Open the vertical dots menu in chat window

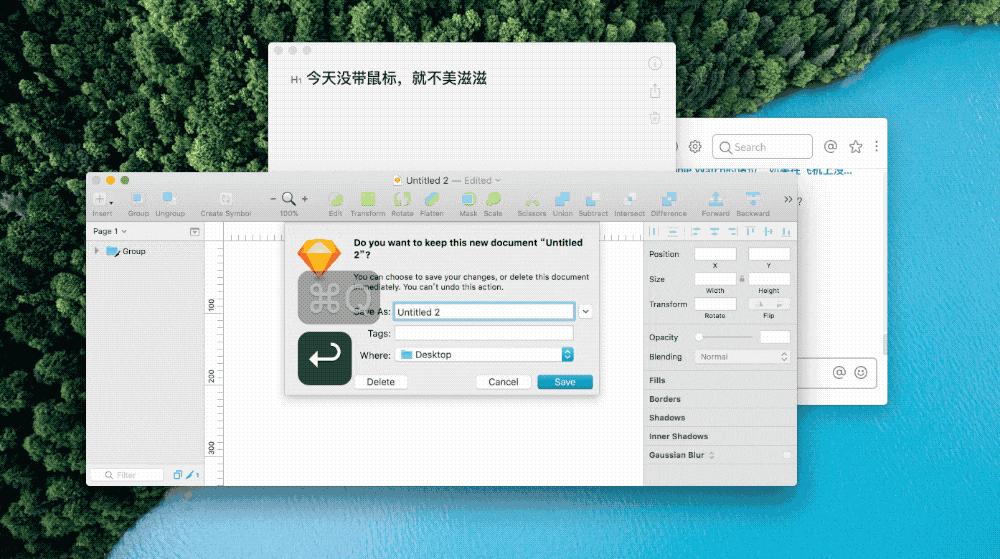pyautogui.click(x=876, y=147)
